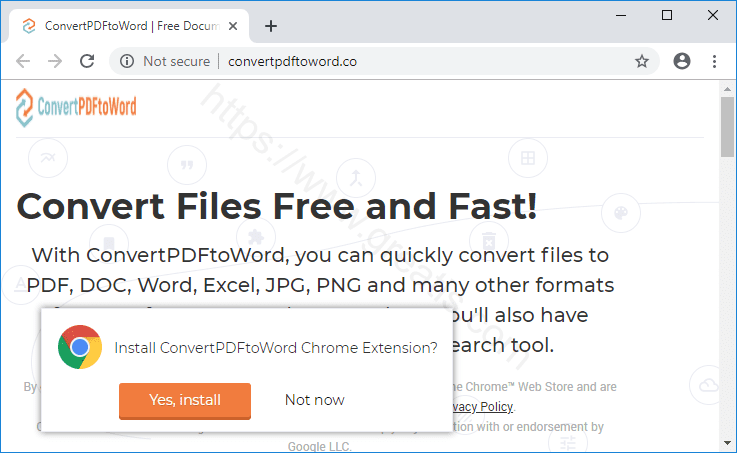Minimize the Chrome window
737x453 pixels.
pyautogui.click(x=622, y=15)
